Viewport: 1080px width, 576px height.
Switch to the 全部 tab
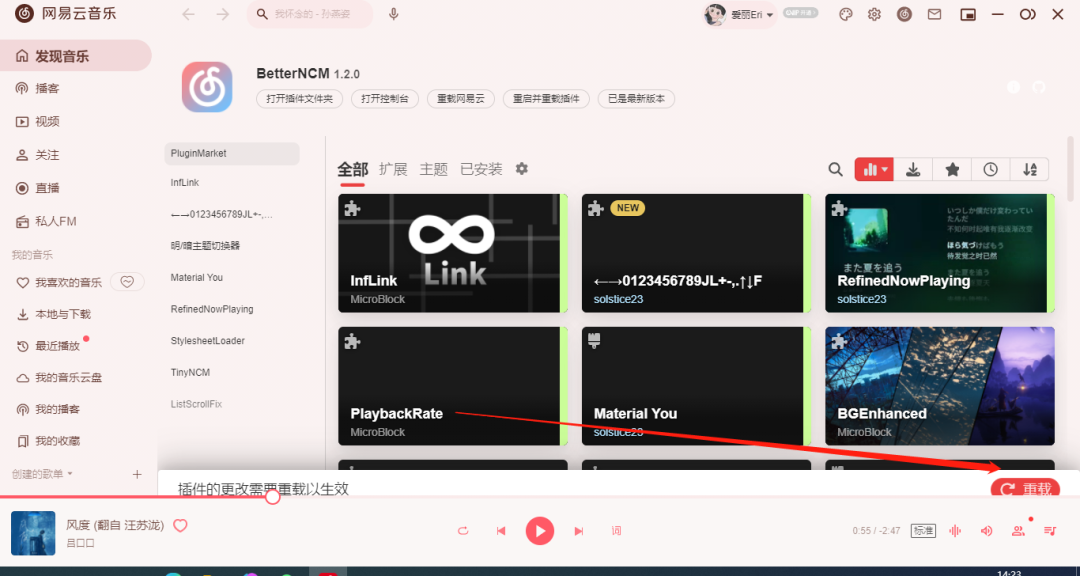point(352,169)
